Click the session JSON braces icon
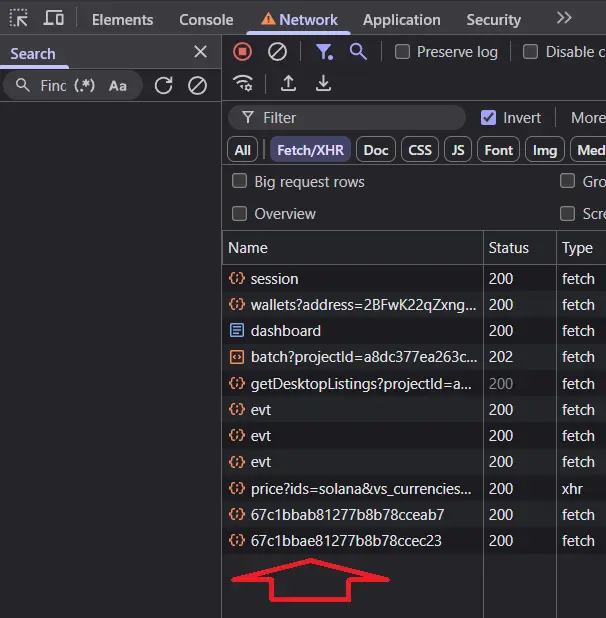This screenshot has width=606, height=618. 237,278
